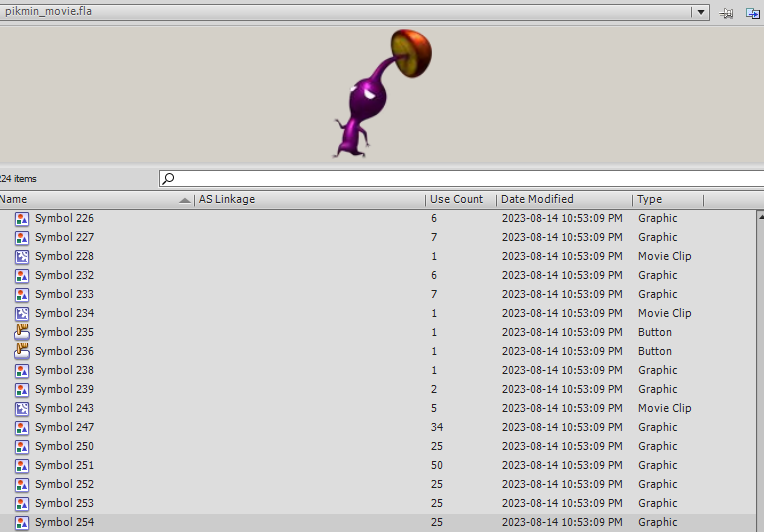Click the button icon for Symbol 235
The image size is (764, 532).
click(x=22, y=332)
